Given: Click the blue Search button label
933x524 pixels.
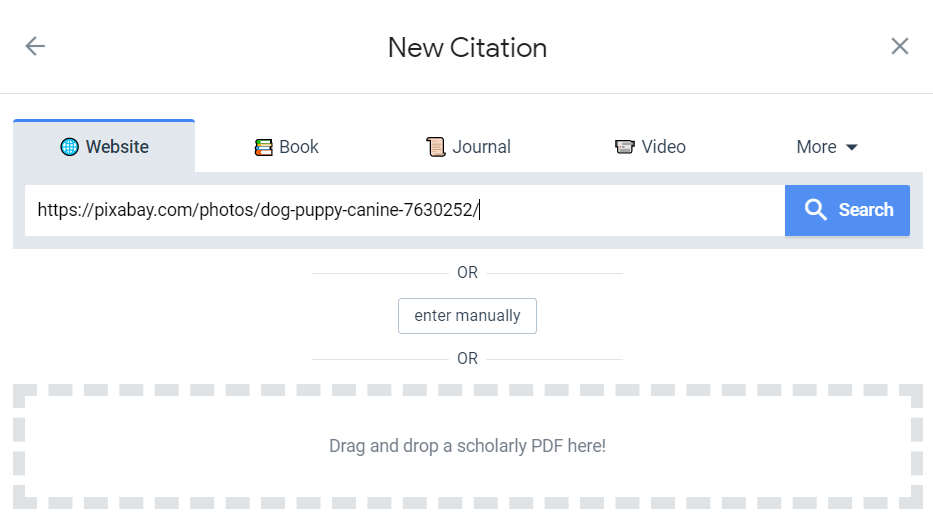Looking at the screenshot, I should (866, 210).
